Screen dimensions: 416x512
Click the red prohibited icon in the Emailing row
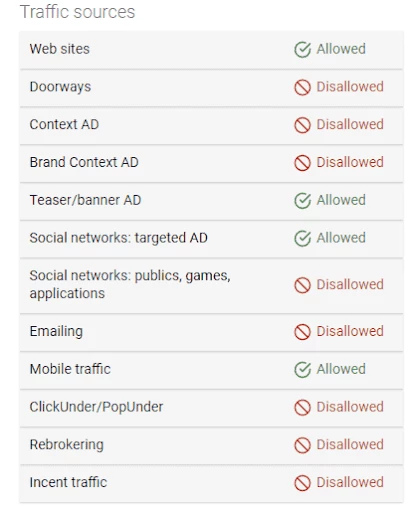point(302,332)
